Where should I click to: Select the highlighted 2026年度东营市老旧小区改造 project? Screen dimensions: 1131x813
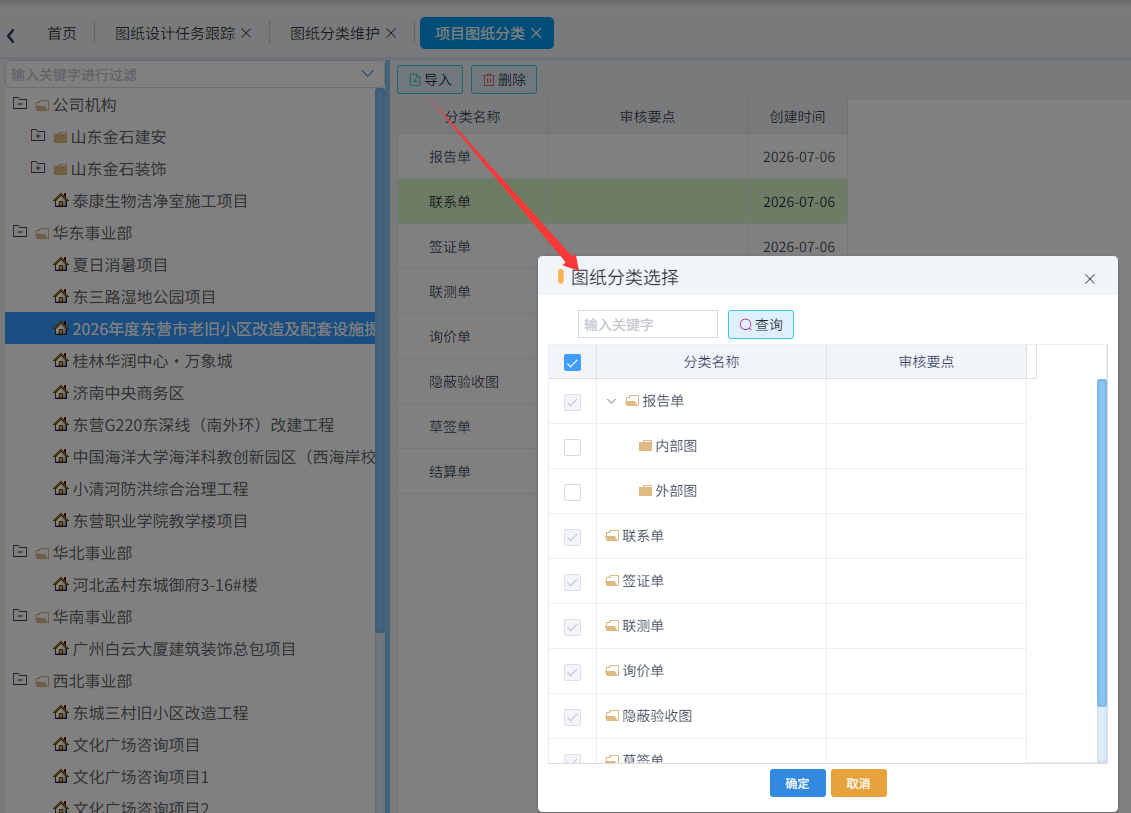click(x=190, y=328)
